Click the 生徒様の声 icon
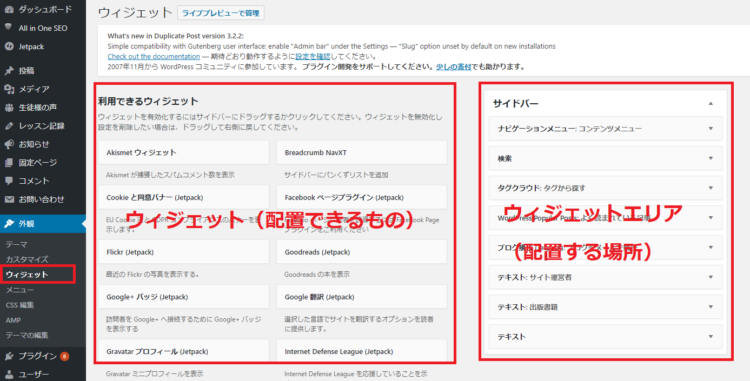 (9, 108)
